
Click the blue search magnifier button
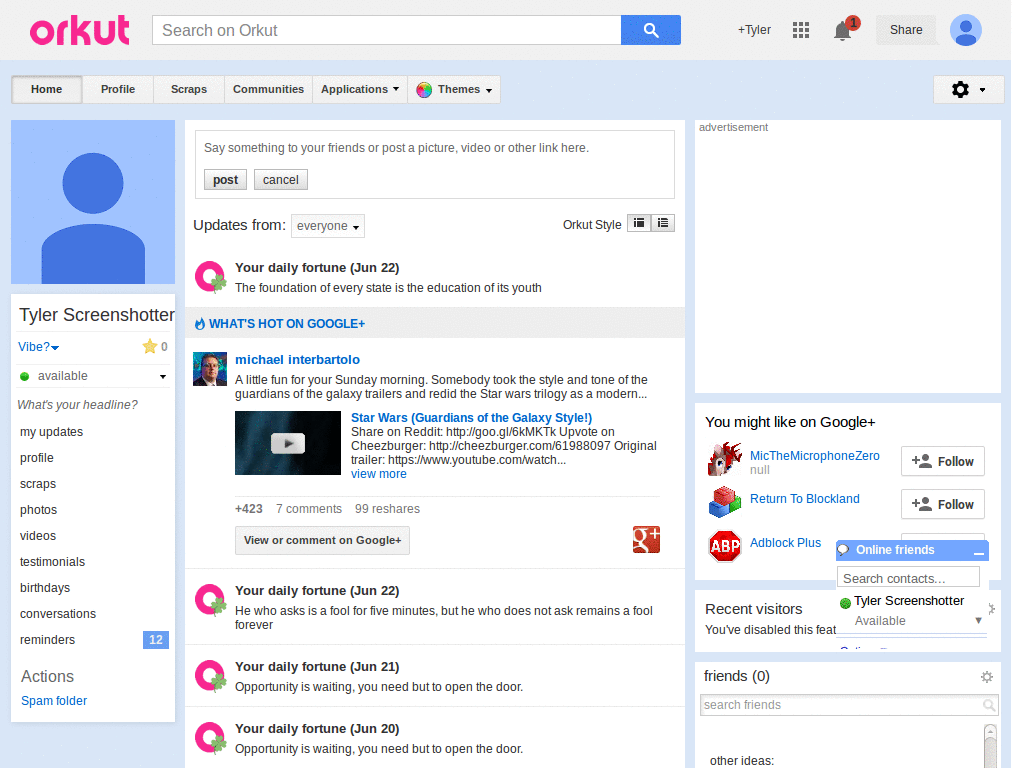(x=650, y=30)
